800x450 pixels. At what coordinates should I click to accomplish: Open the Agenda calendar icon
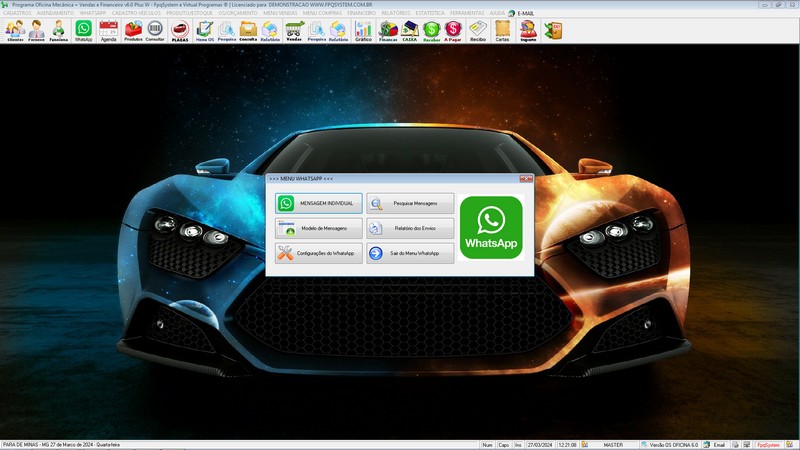108,31
